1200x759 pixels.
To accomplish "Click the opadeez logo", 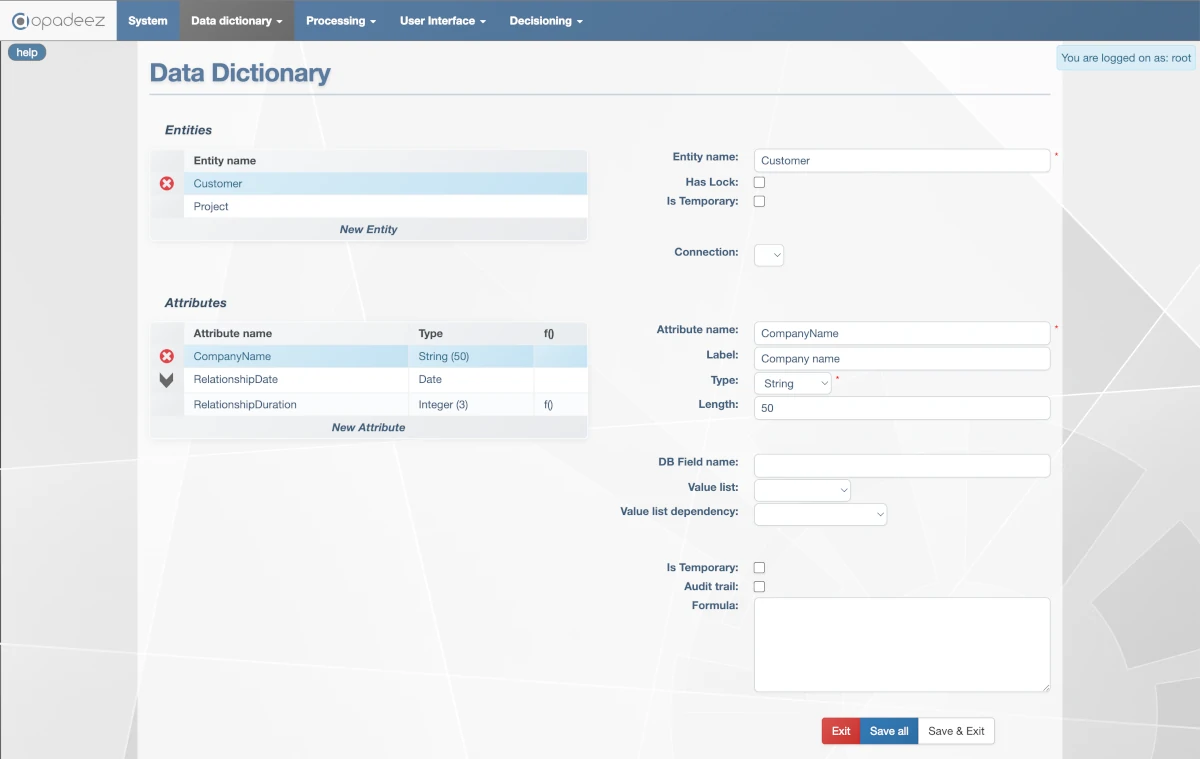I will pos(58,20).
